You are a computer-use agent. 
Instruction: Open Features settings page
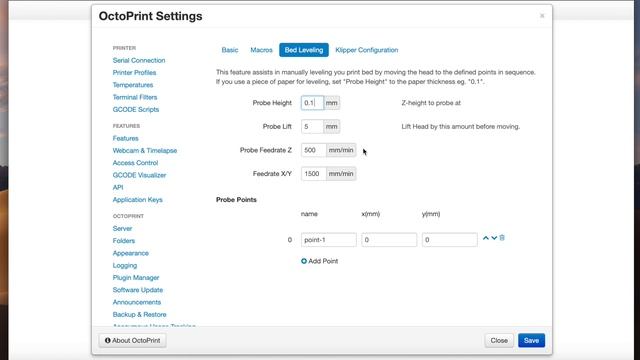125,138
